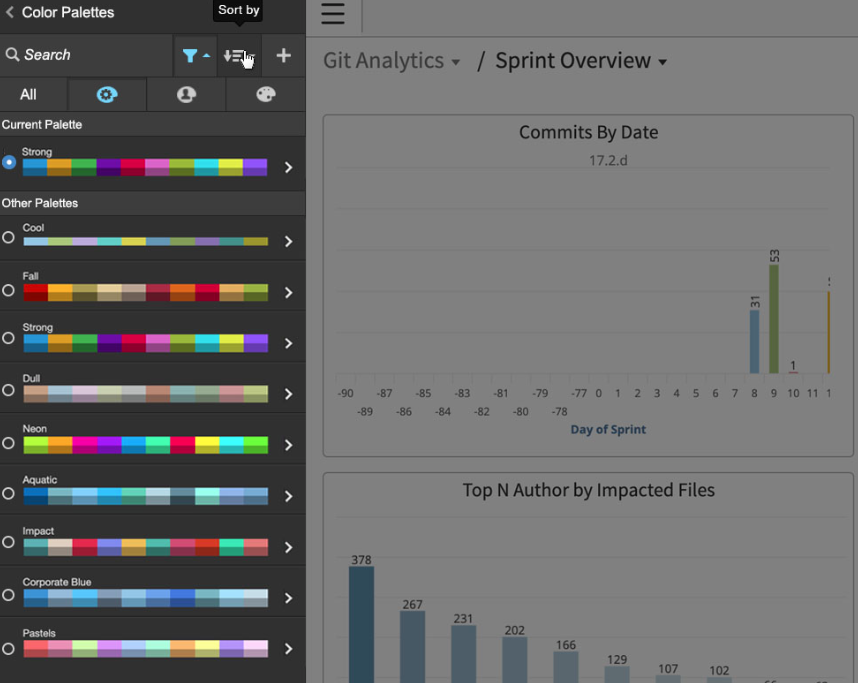Click the Current Palette section header
This screenshot has width=858, height=683.
pyautogui.click(x=42, y=125)
